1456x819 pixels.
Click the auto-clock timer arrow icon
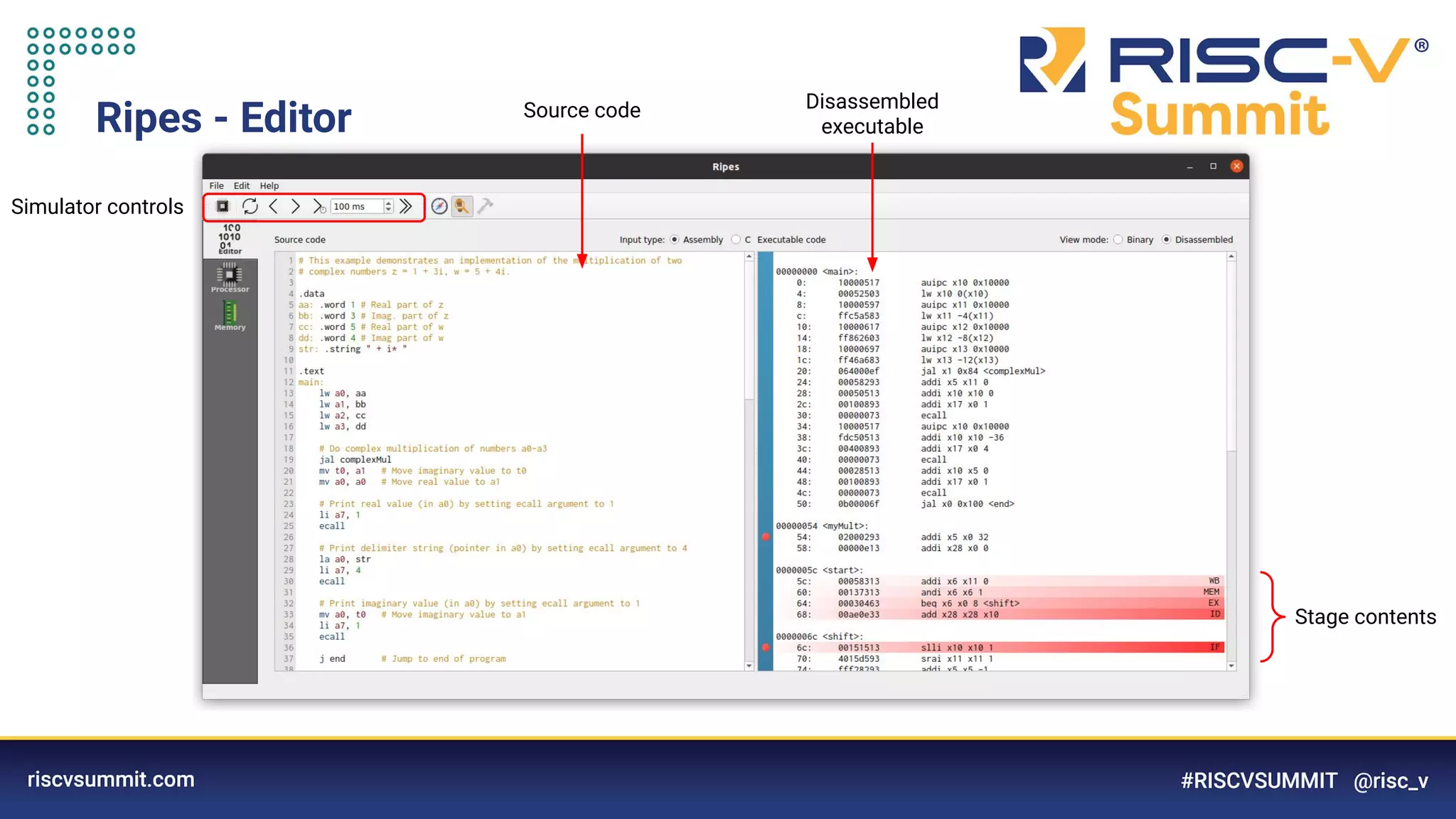click(x=318, y=206)
